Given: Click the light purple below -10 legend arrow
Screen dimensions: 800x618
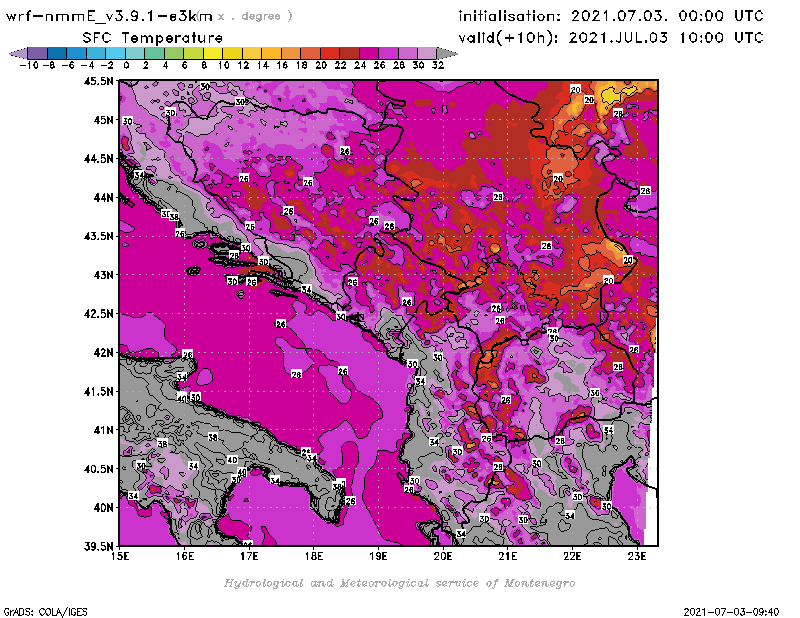Looking at the screenshot, I should pyautogui.click(x=19, y=53).
